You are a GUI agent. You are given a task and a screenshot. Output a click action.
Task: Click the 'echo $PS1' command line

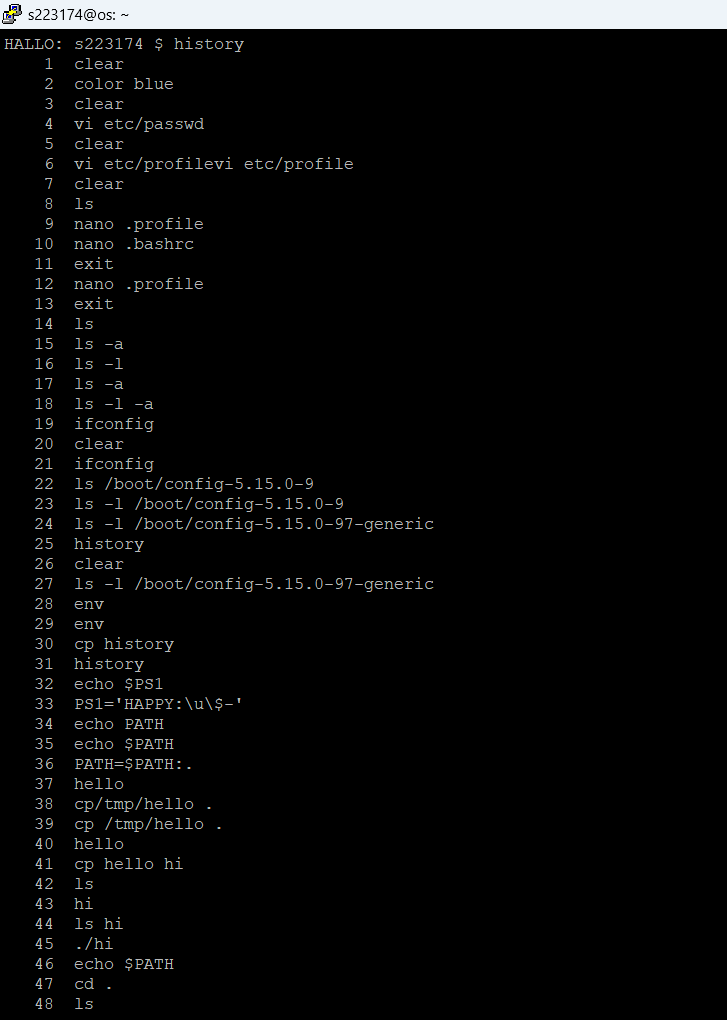coord(118,684)
